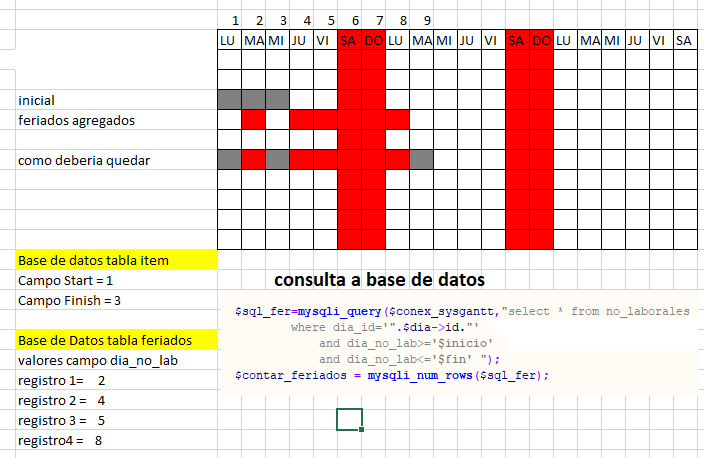Click the JU day header under number 4
This screenshot has width=704, height=458.
pos(302,40)
